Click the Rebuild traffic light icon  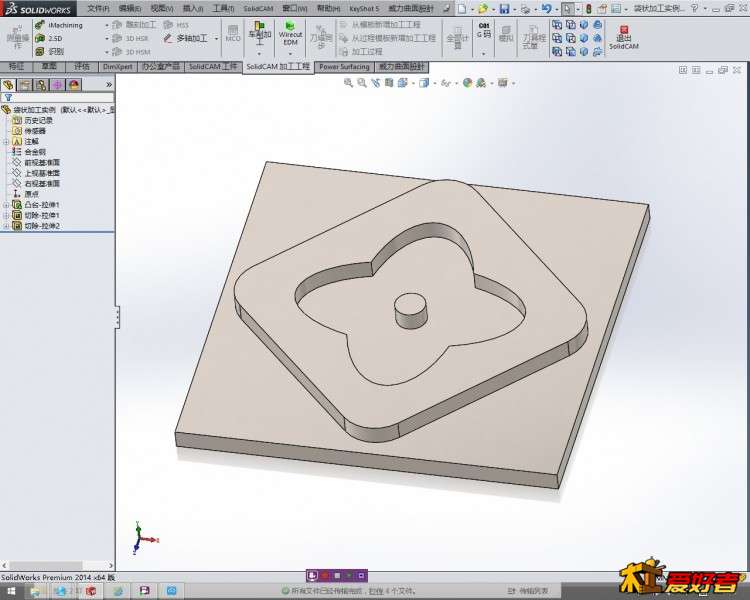[589, 8]
